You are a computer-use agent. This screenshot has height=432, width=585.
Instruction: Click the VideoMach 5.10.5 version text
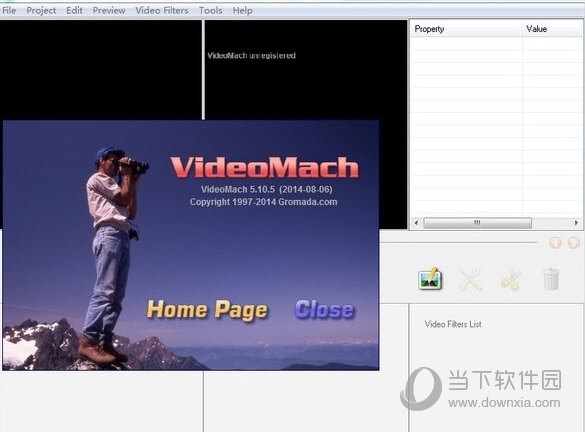coord(266,189)
